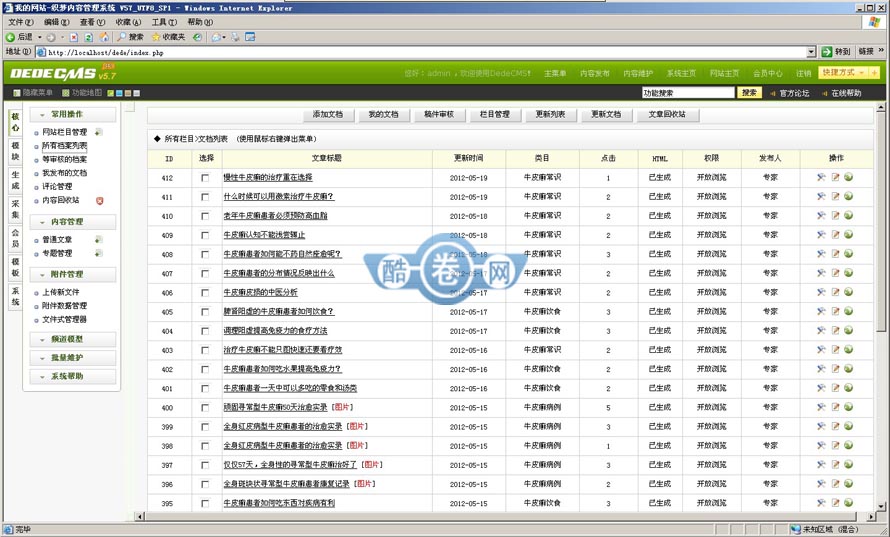Check the checkbox for article 400
This screenshot has height=537, width=890.
(205, 408)
